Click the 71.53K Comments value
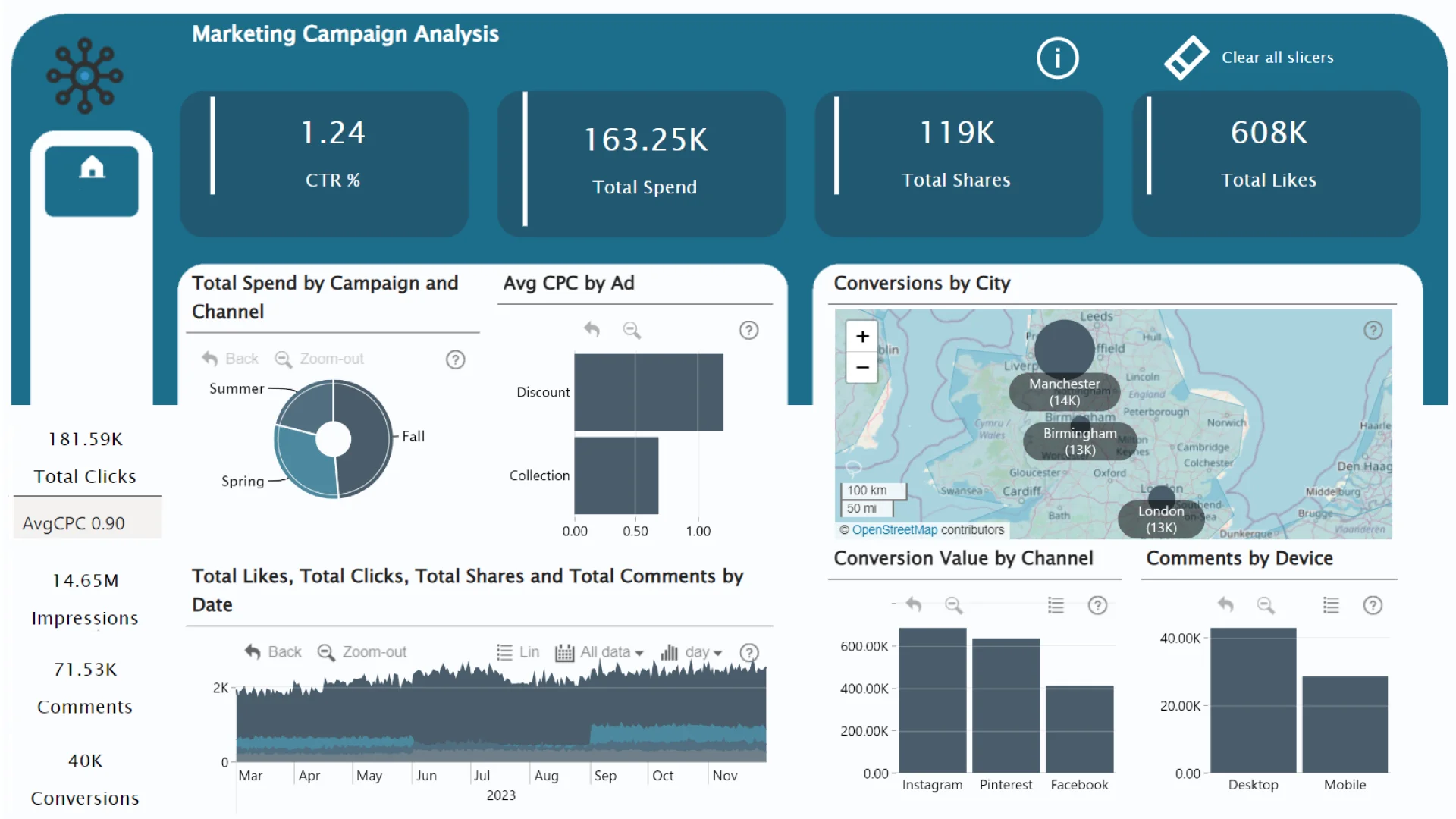 pyautogui.click(x=85, y=670)
